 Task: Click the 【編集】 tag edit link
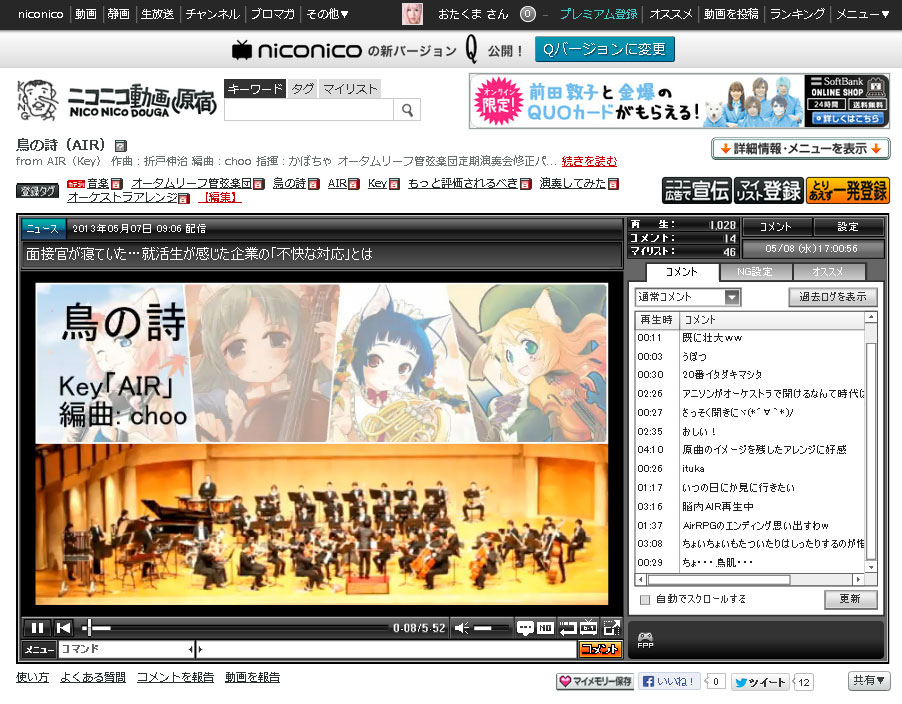[x=220, y=198]
